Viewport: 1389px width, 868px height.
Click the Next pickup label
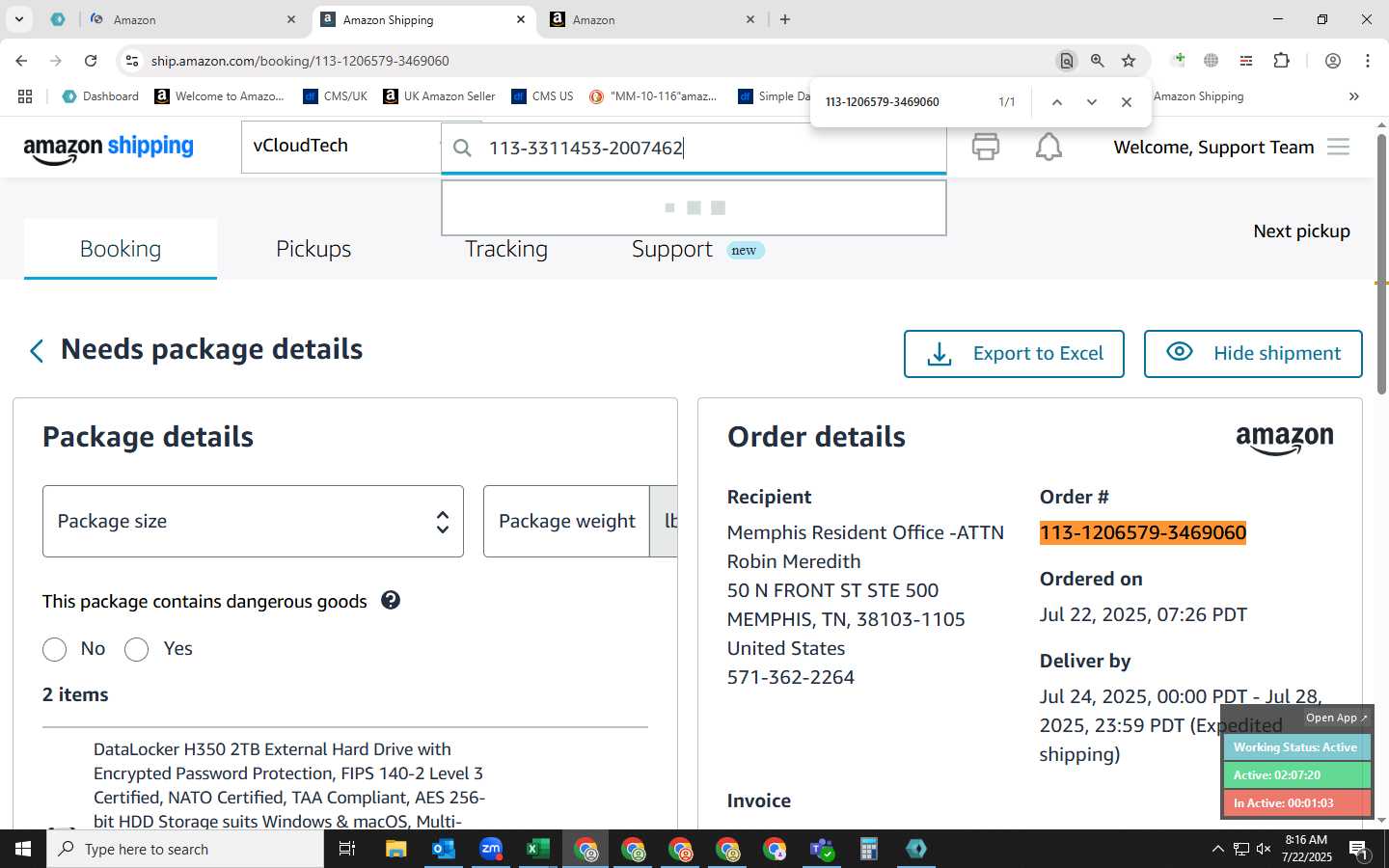pyautogui.click(x=1301, y=231)
